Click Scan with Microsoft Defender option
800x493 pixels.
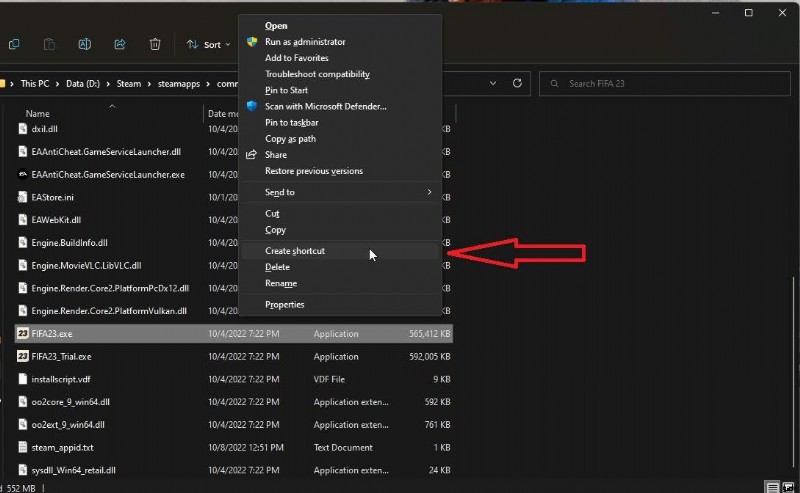[325, 106]
